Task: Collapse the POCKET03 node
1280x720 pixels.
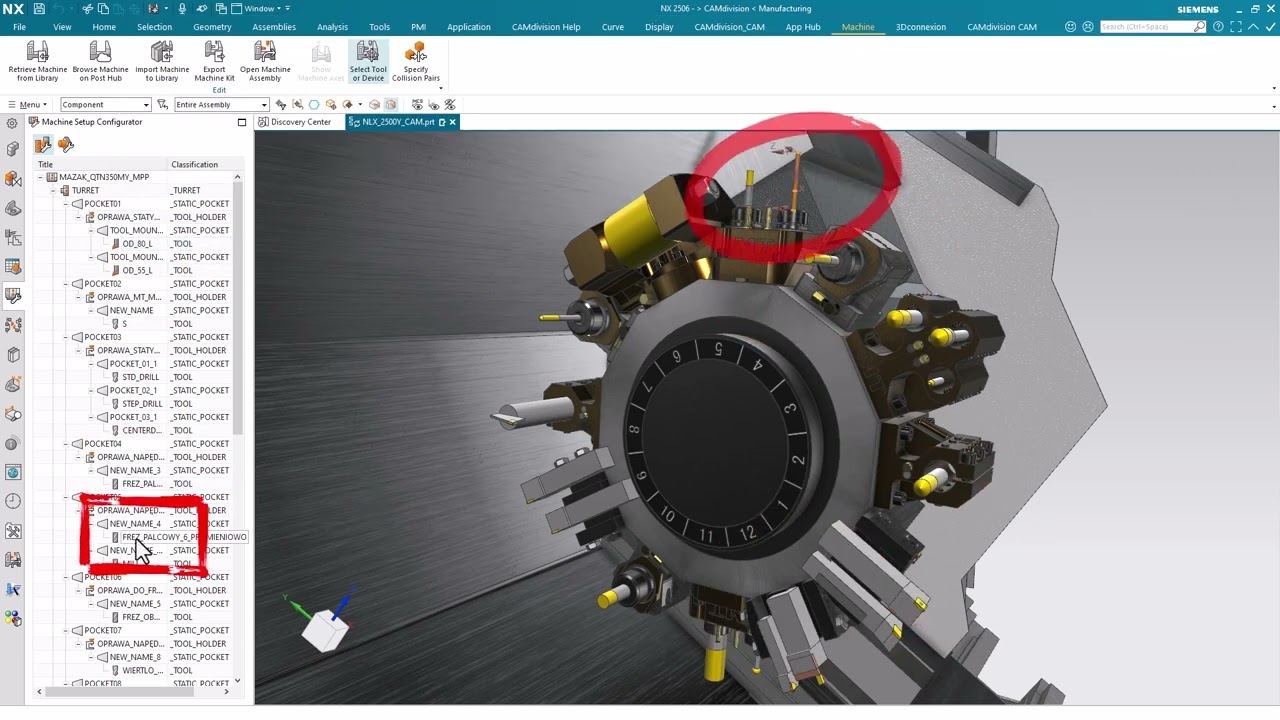Action: click(x=66, y=337)
